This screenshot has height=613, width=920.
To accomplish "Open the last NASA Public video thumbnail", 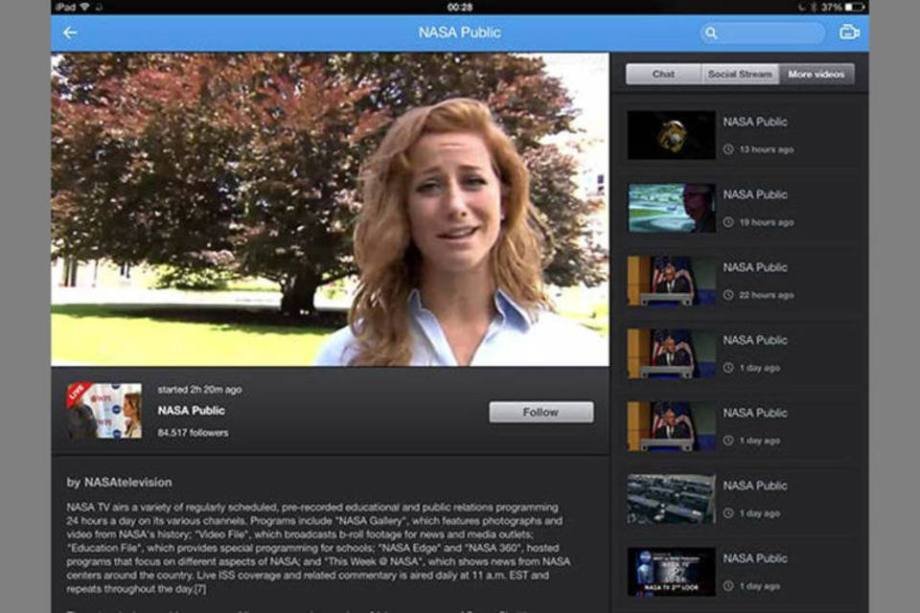I will [670, 572].
